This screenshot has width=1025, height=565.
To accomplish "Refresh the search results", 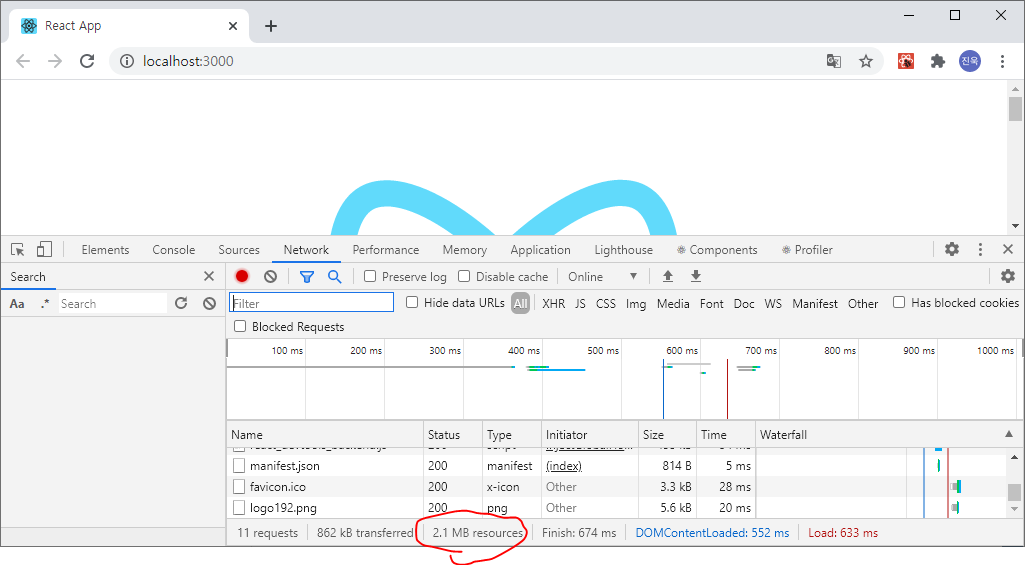I will (181, 303).
